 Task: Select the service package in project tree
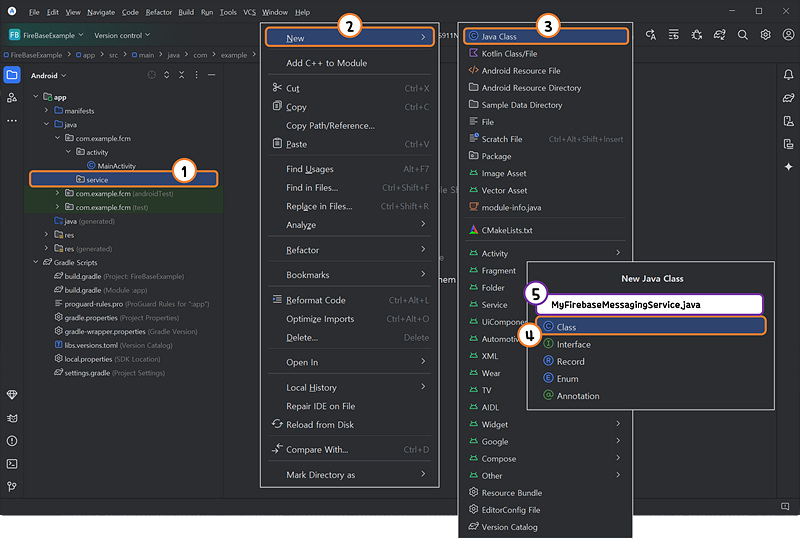(123, 179)
